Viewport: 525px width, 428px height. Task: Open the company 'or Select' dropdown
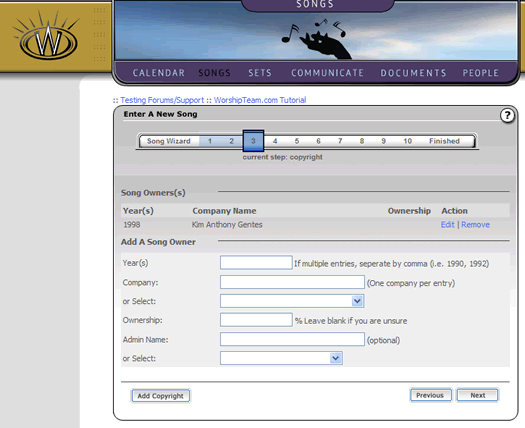pos(292,301)
